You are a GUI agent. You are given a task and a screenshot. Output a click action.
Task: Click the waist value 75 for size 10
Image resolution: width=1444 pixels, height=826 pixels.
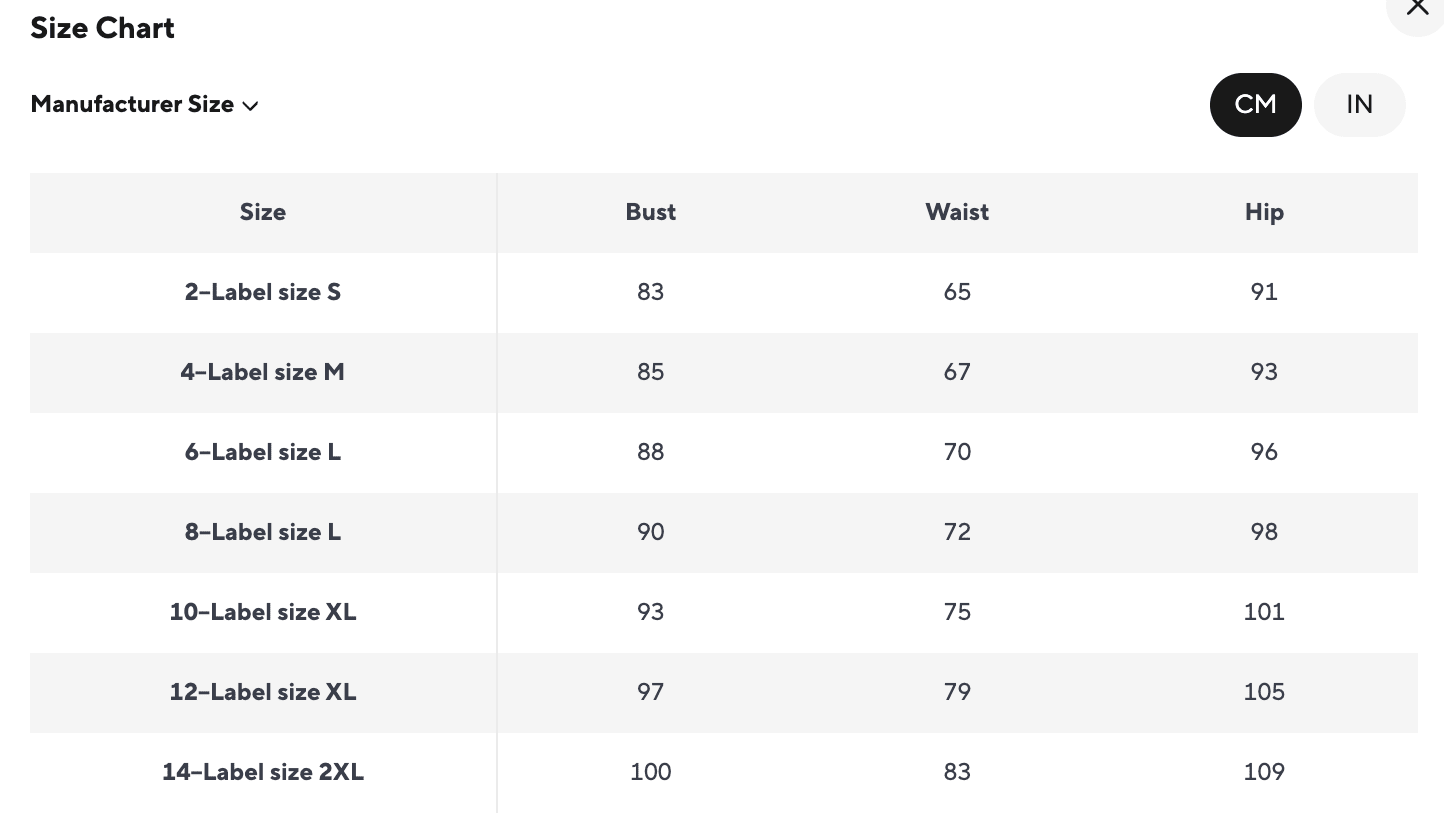[x=957, y=612]
